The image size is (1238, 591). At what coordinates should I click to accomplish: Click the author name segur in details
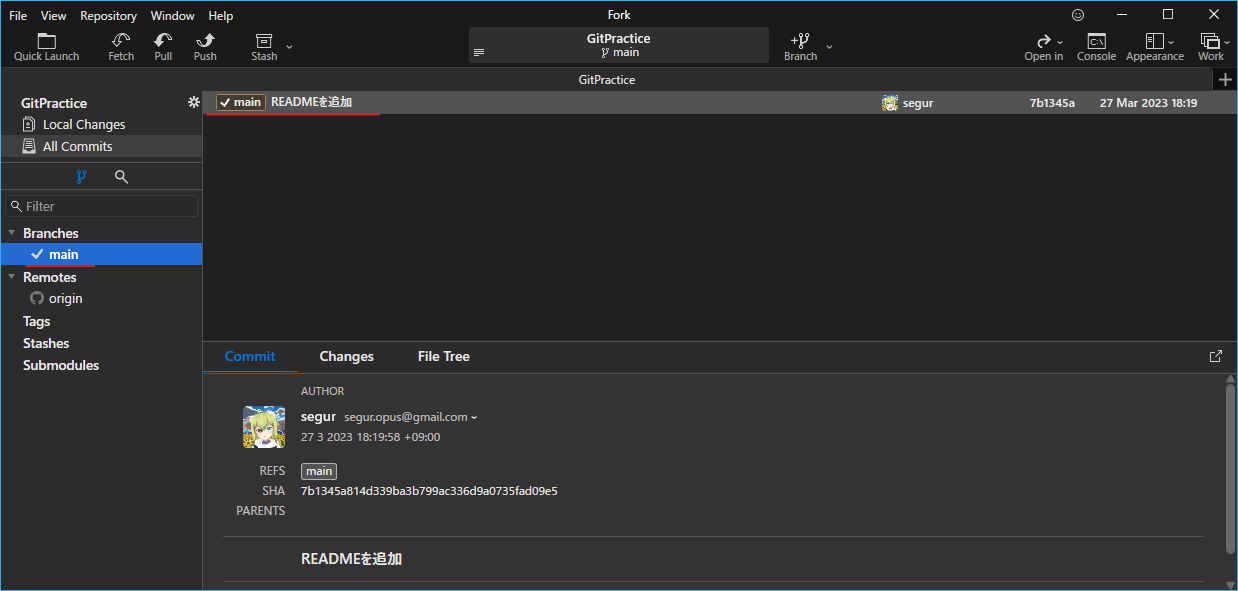click(318, 416)
